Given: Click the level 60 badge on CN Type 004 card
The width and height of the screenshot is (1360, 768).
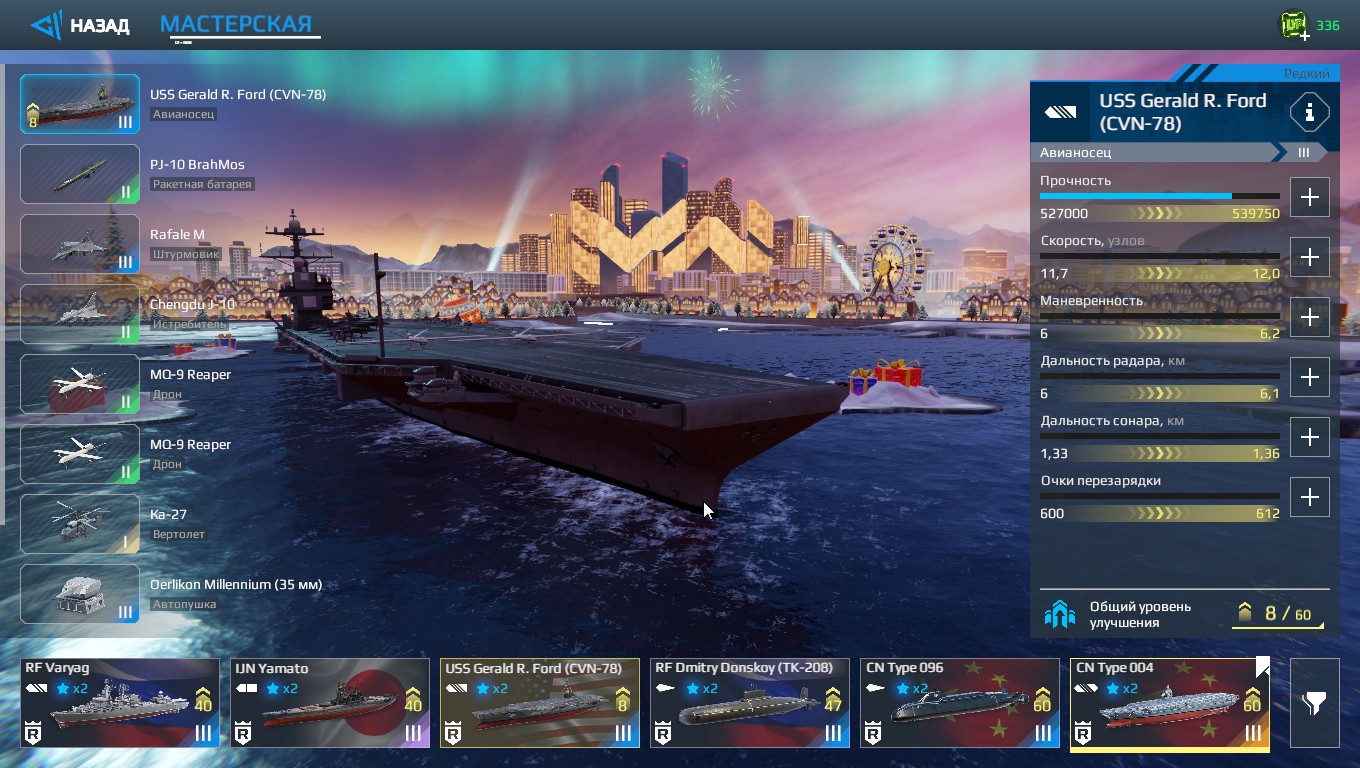Looking at the screenshot, I should [1253, 700].
